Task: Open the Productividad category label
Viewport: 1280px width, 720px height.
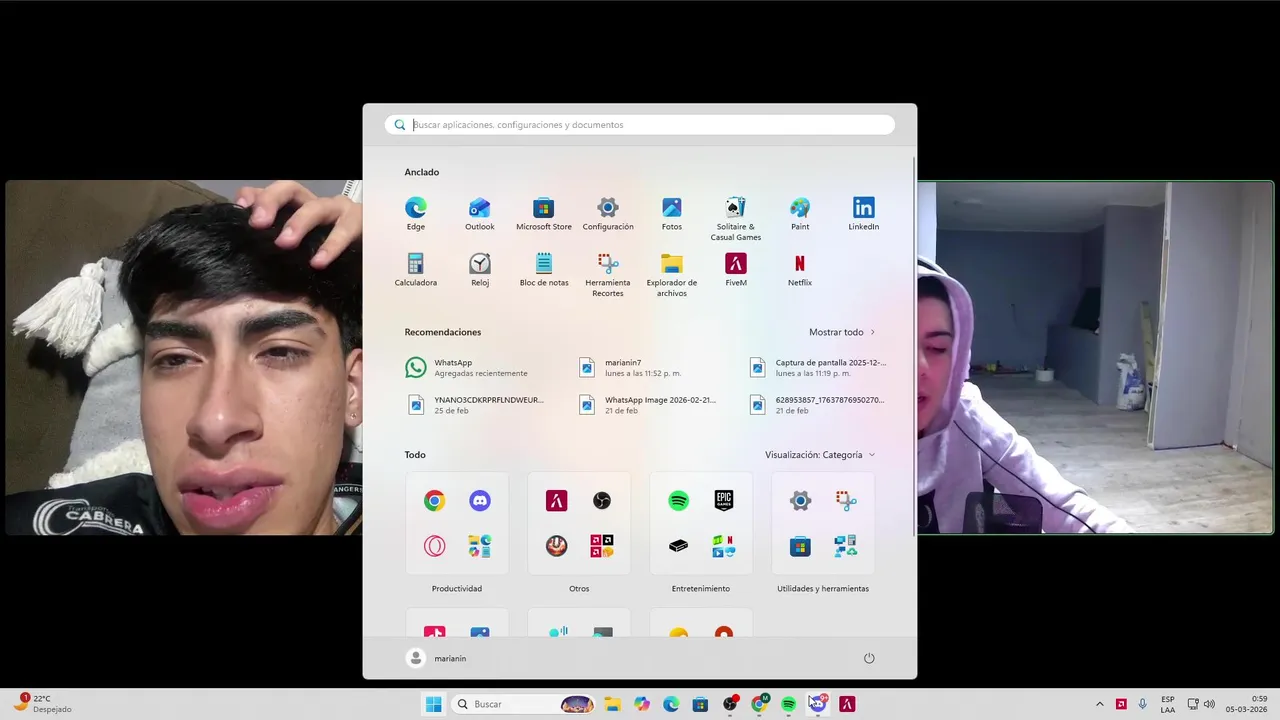Action: [x=457, y=589]
